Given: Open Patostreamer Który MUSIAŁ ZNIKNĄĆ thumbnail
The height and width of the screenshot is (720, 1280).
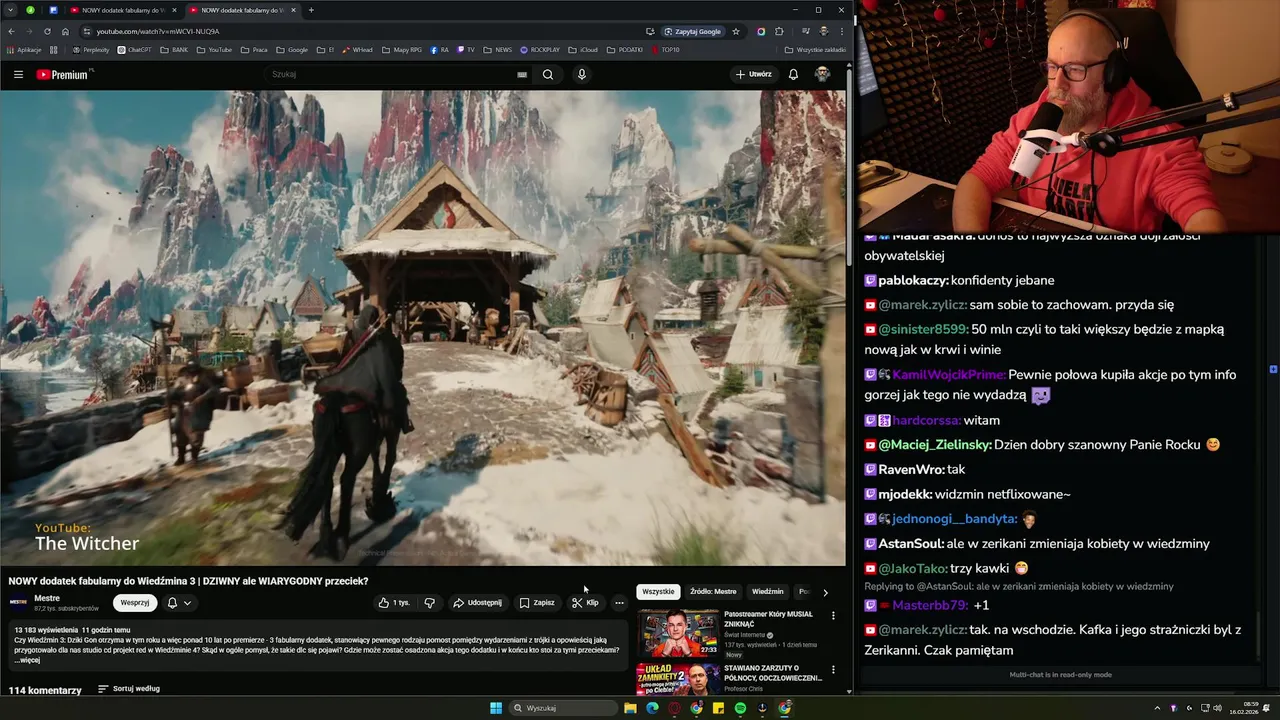Looking at the screenshot, I should tap(678, 632).
